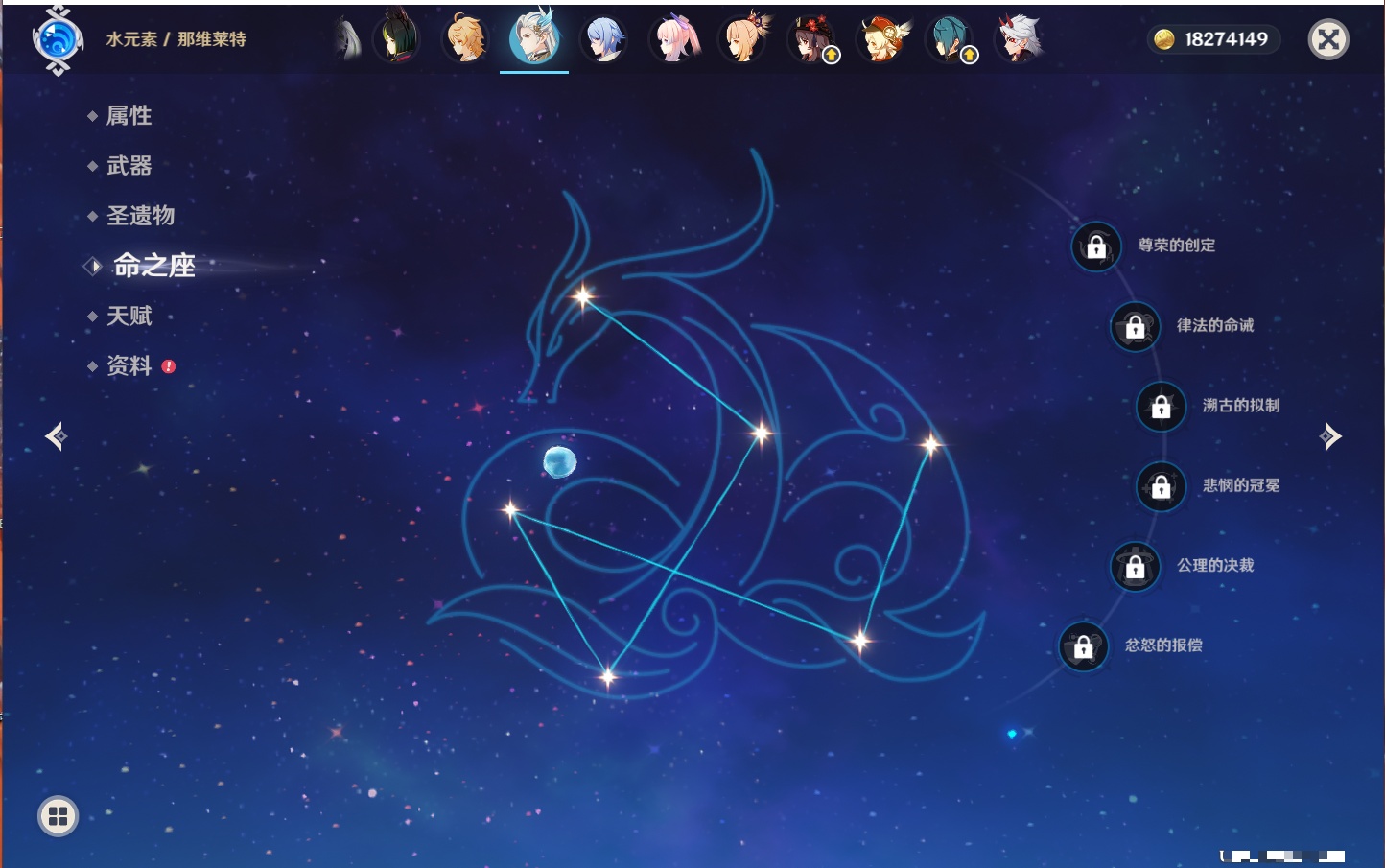
Task: Select the Hu Tao avatar
Action: coord(811,39)
